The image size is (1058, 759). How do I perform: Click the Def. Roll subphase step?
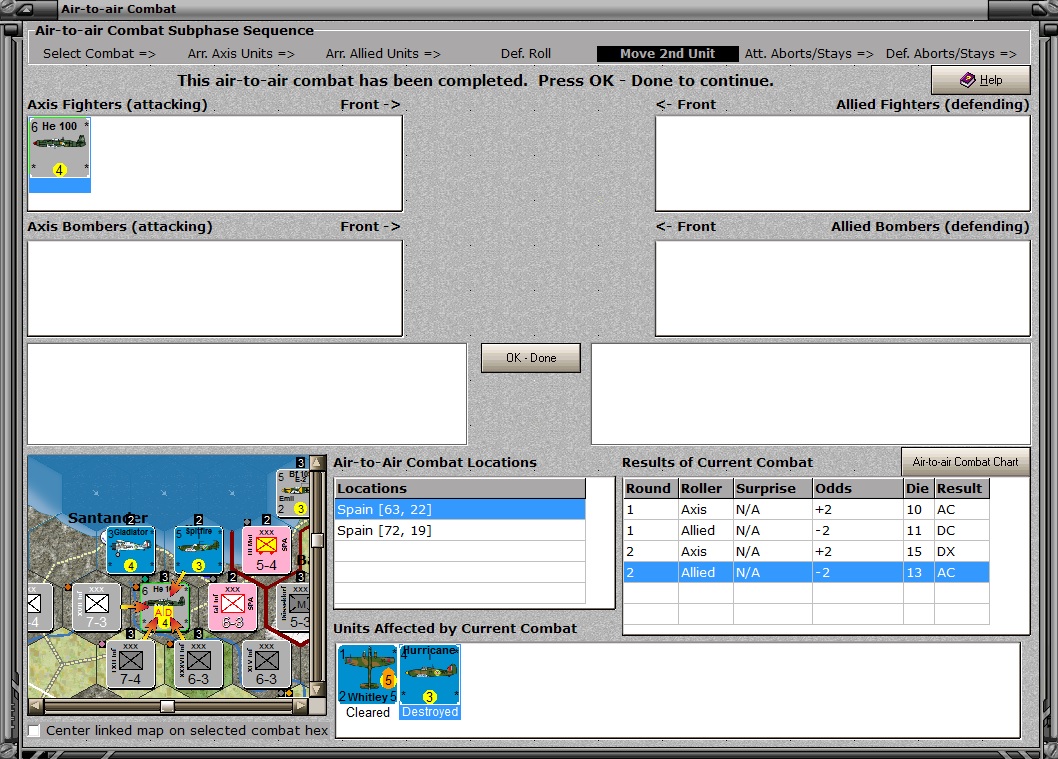coord(526,53)
